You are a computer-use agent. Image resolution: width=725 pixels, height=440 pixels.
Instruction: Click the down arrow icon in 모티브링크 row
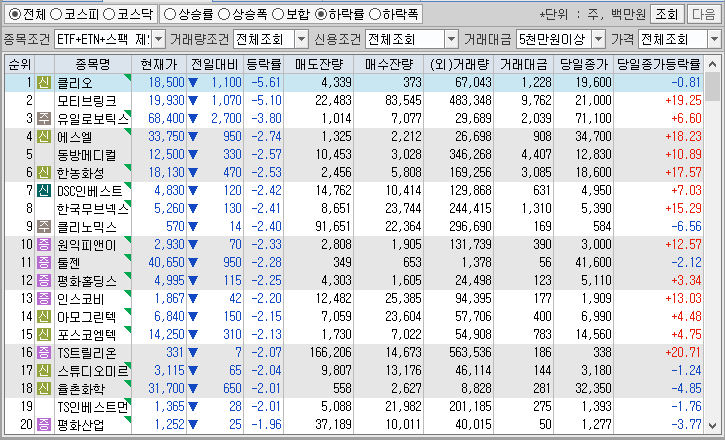[x=192, y=101]
